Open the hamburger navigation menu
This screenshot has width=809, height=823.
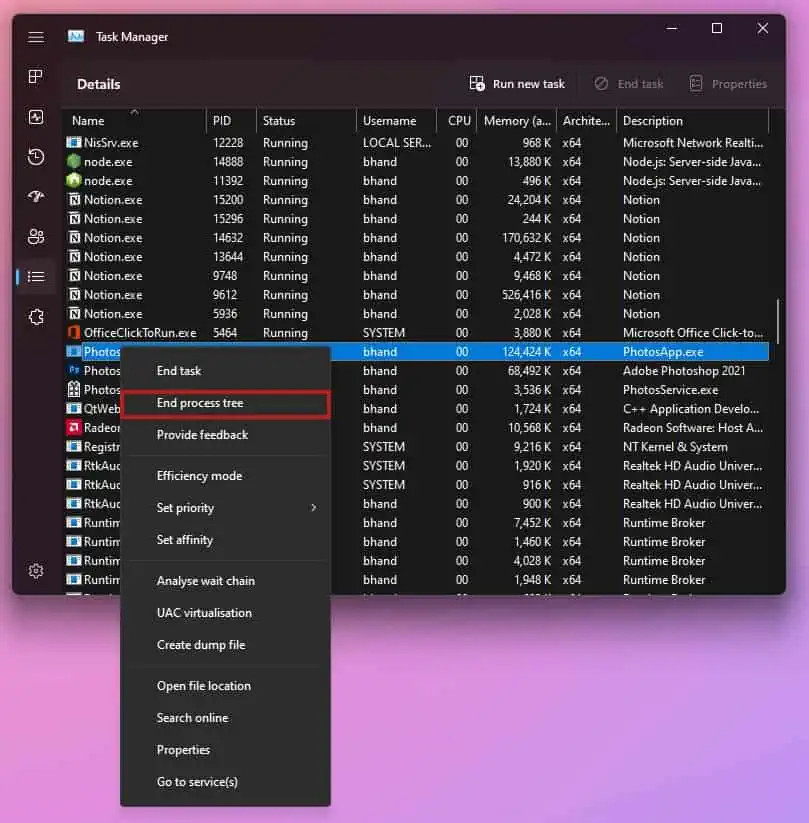point(36,37)
